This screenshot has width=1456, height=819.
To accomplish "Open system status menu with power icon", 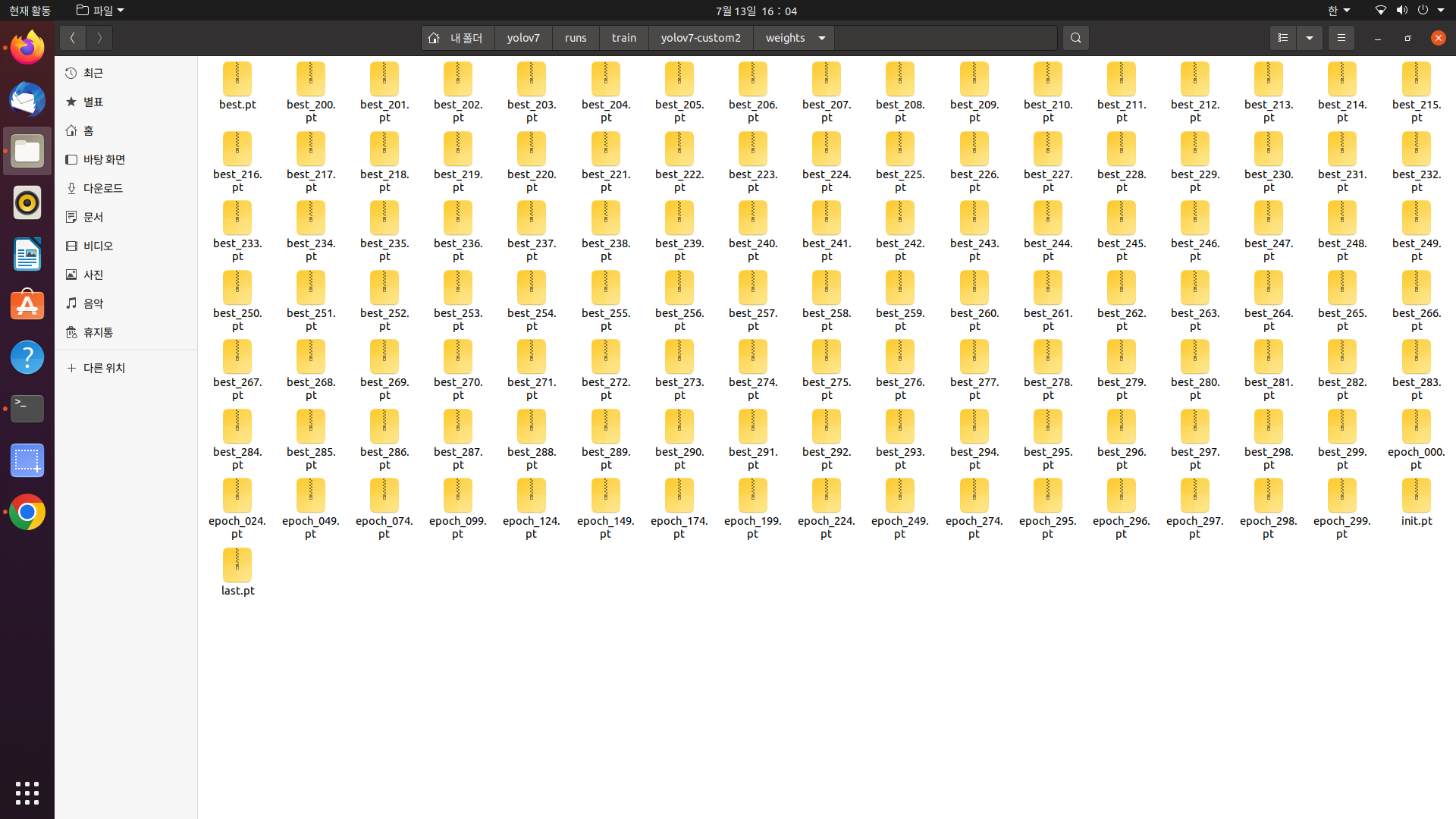I will pyautogui.click(x=1410, y=11).
